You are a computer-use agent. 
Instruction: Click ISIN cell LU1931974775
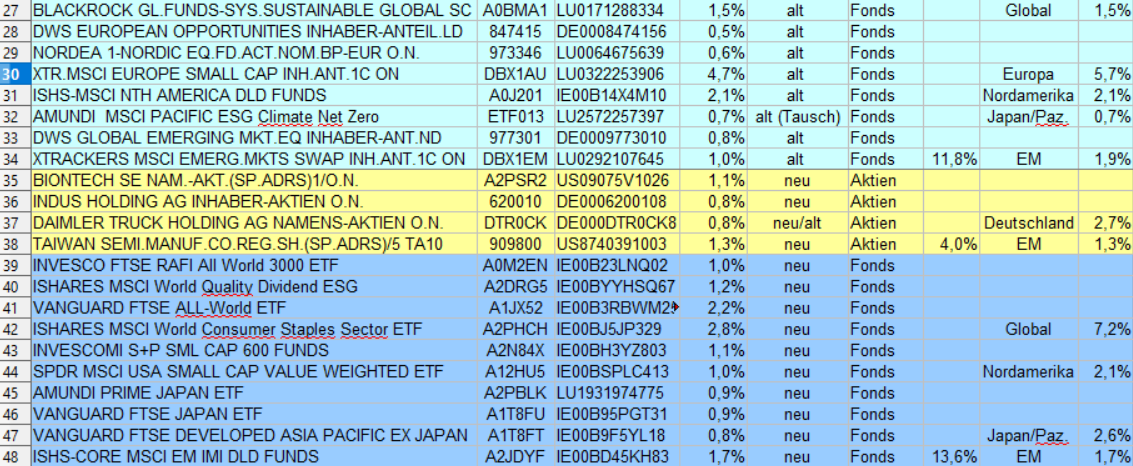617,393
